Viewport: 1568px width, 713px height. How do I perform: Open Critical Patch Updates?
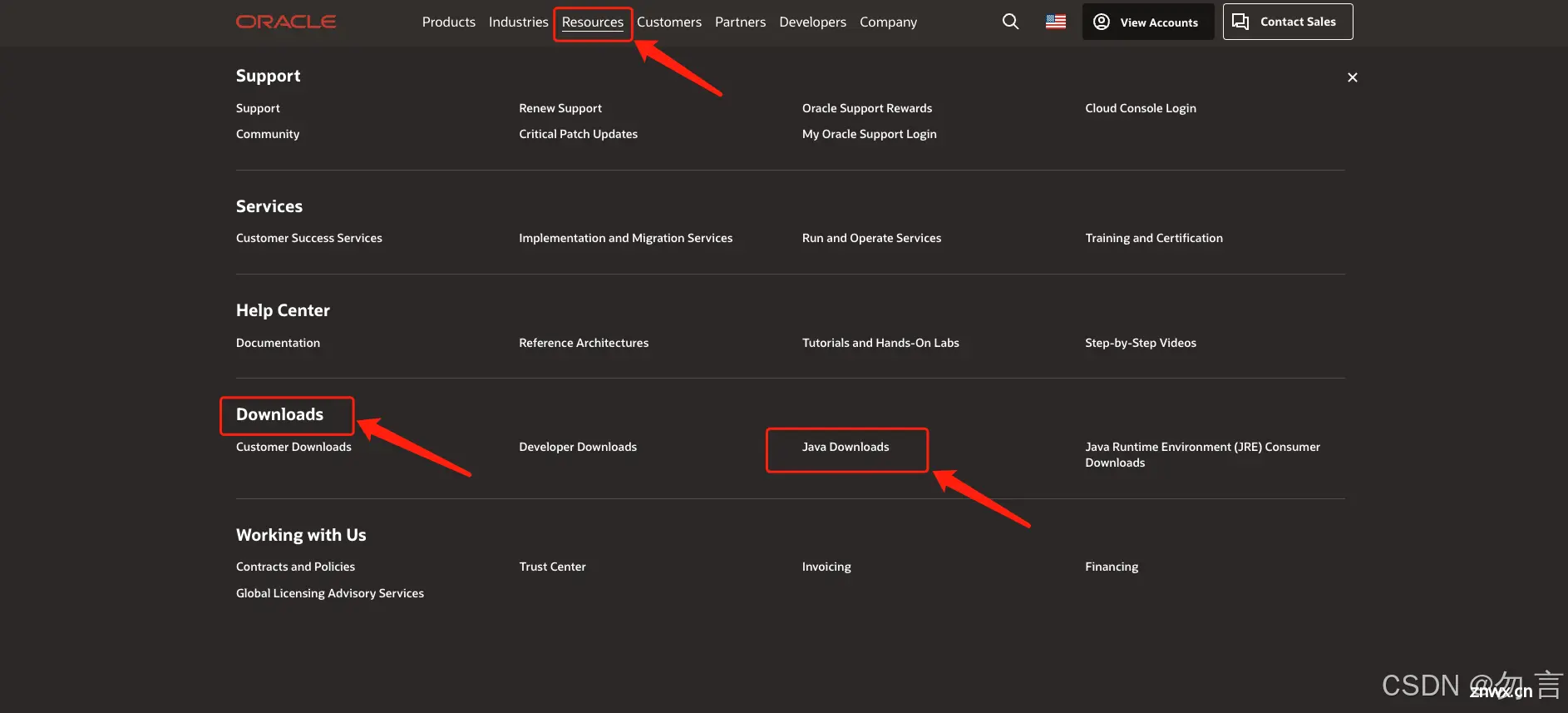(578, 134)
